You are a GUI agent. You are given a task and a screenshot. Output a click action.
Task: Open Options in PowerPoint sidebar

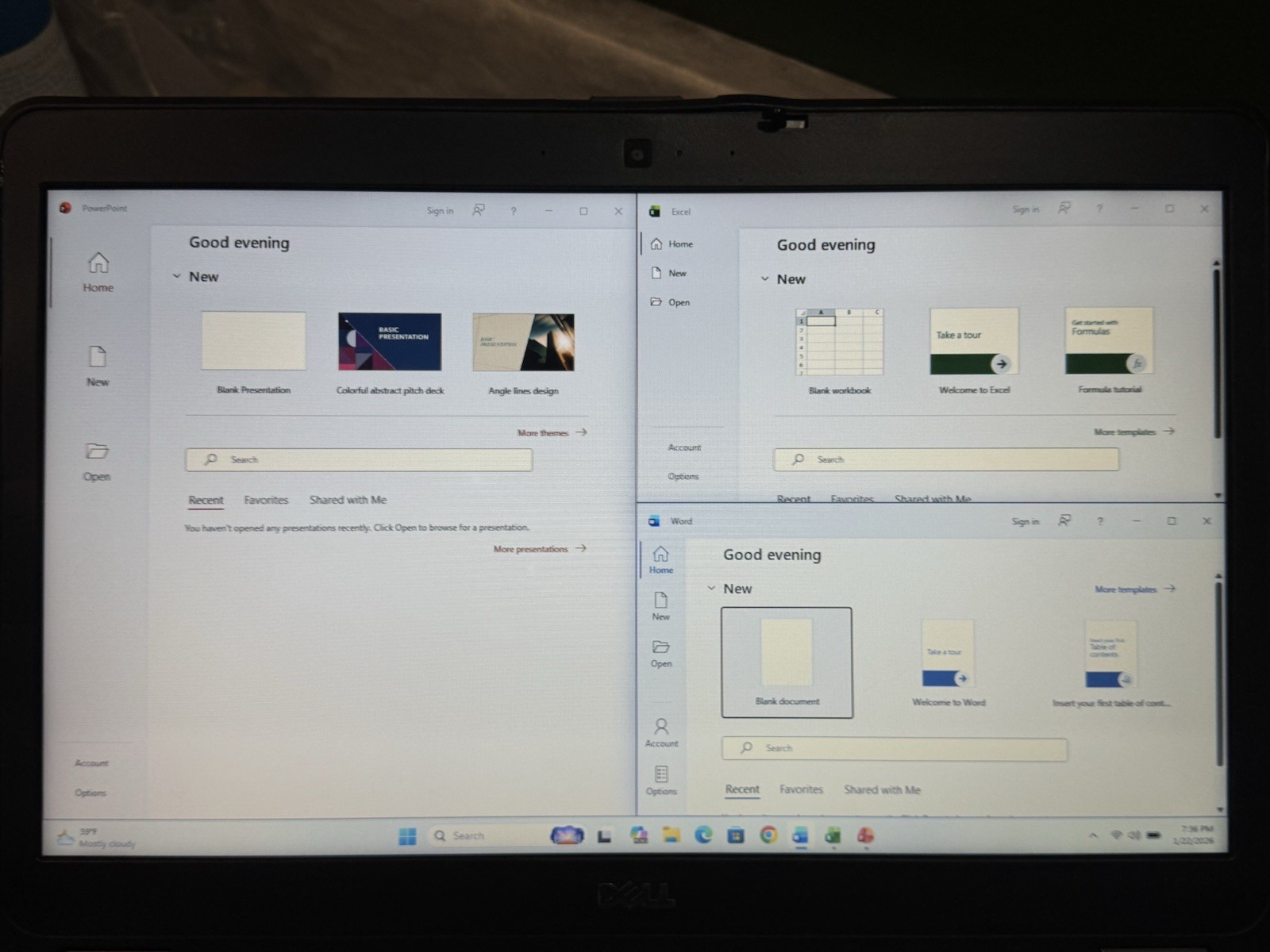tap(90, 793)
